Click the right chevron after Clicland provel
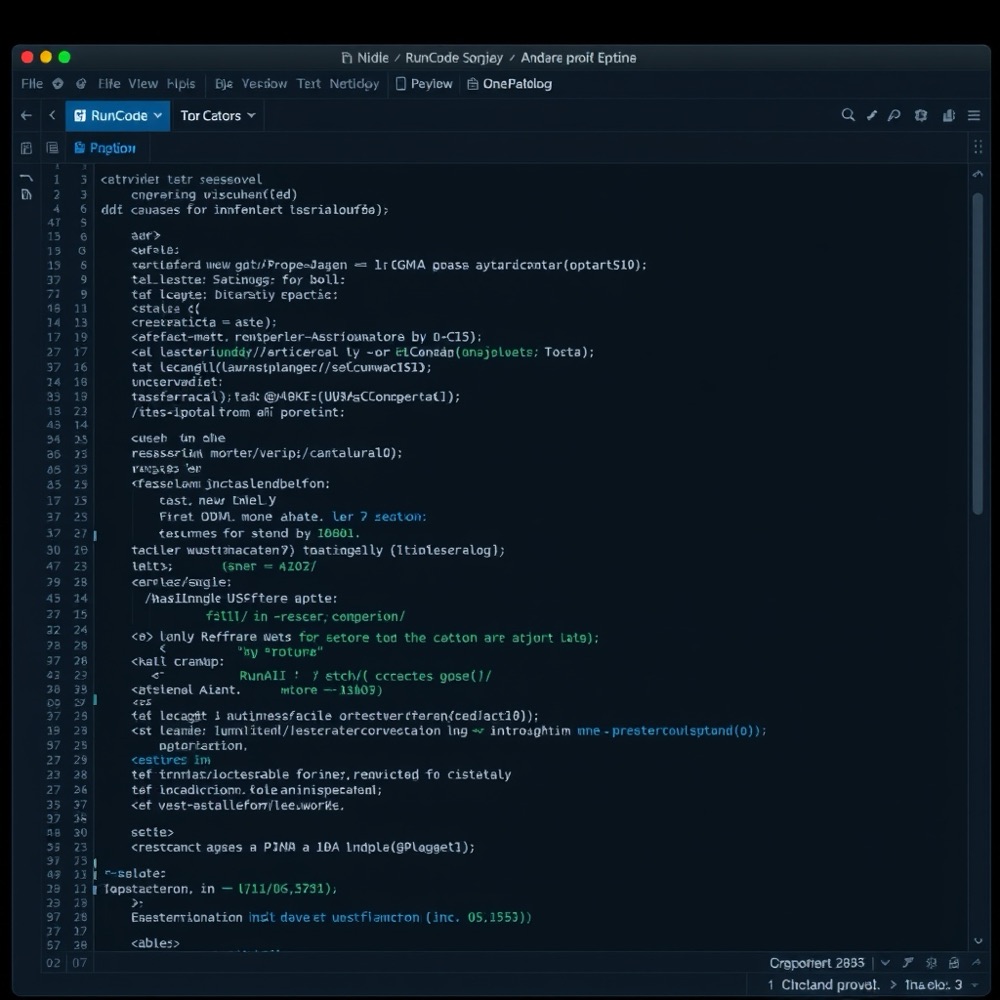The height and width of the screenshot is (1000, 1000). point(893,985)
